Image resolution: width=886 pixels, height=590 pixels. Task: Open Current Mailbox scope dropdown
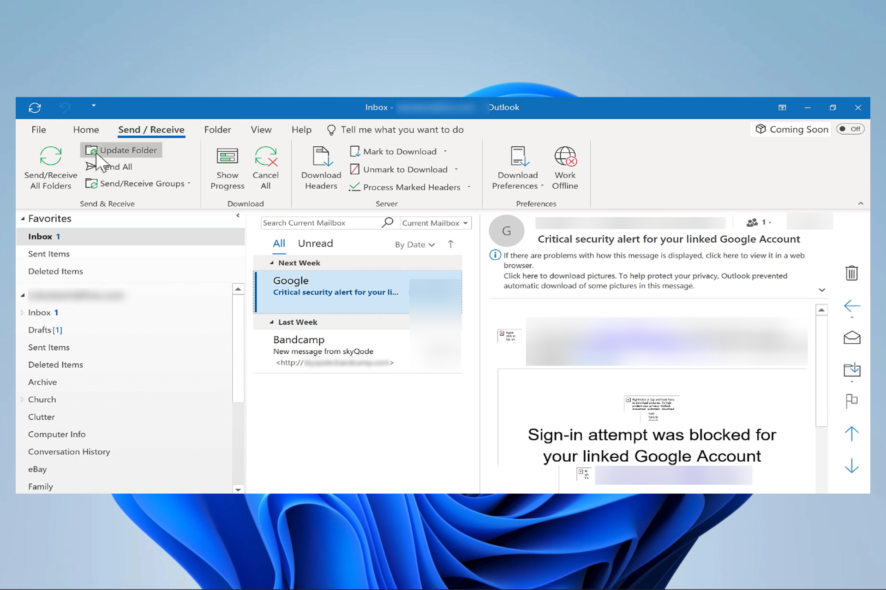point(435,223)
